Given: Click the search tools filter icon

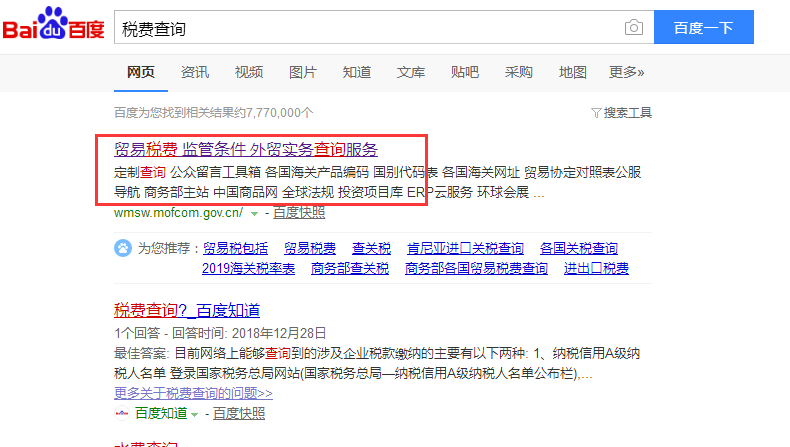Looking at the screenshot, I should pyautogui.click(x=596, y=113).
